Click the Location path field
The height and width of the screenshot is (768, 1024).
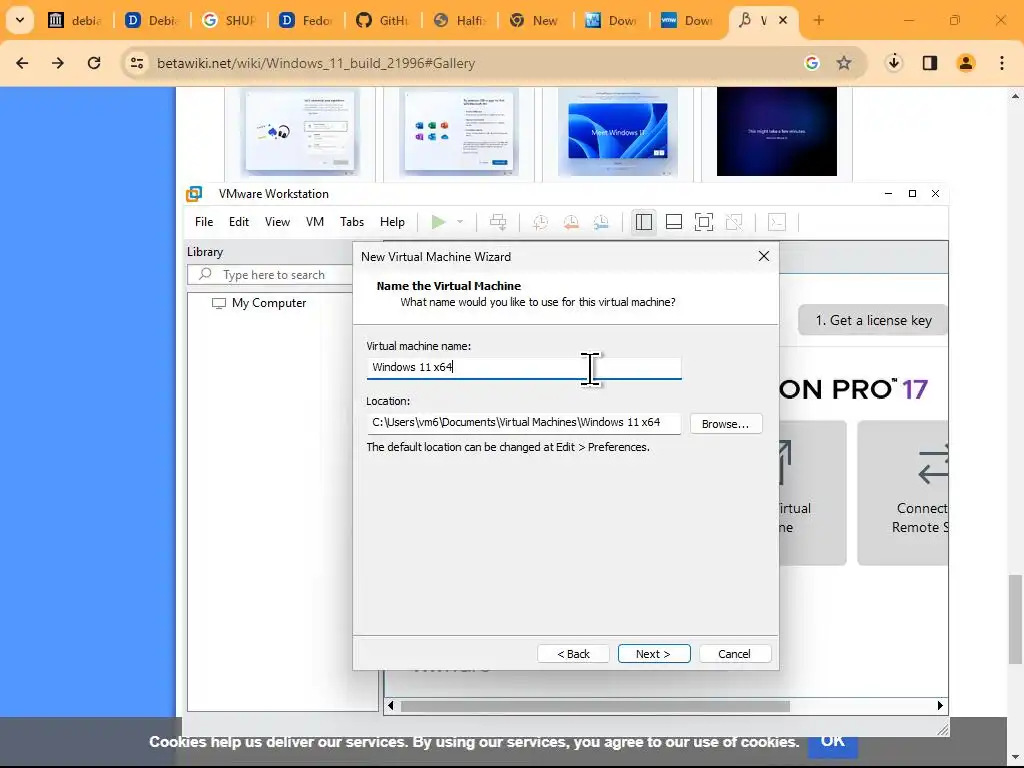pos(524,423)
